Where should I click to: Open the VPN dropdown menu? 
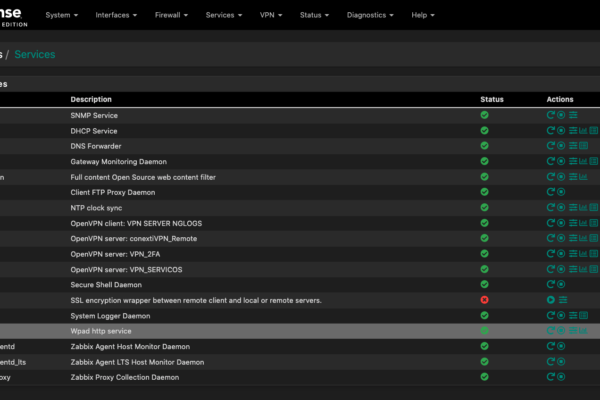point(271,15)
